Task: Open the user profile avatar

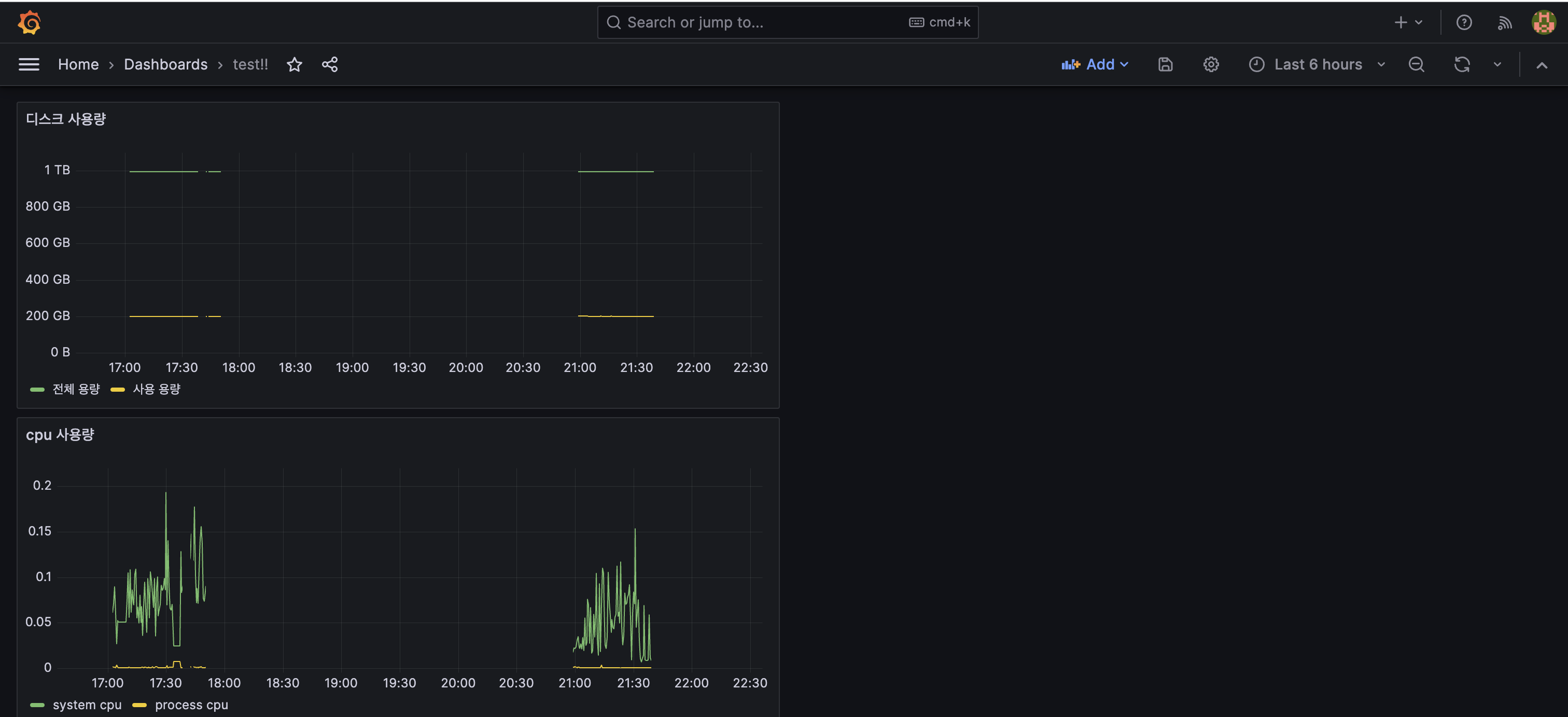Action: pos(1544,22)
